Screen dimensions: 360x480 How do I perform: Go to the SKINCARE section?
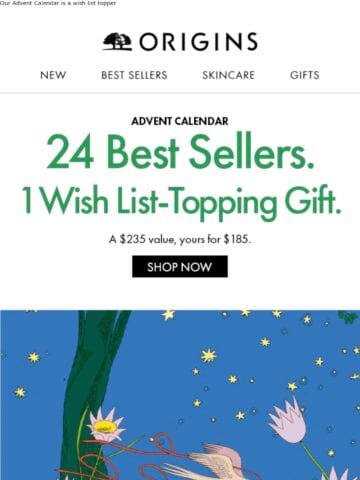point(228,75)
